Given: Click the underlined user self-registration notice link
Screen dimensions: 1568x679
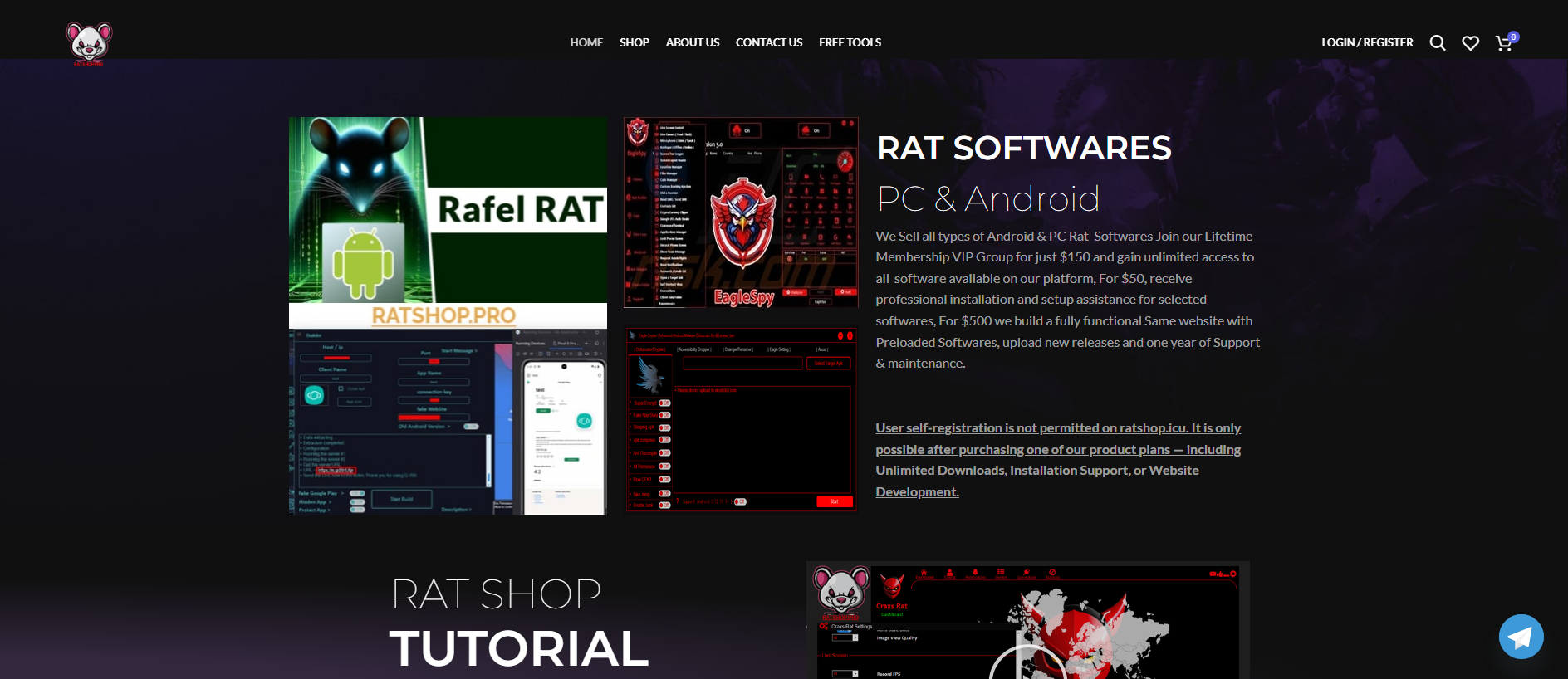Looking at the screenshot, I should (1058, 460).
